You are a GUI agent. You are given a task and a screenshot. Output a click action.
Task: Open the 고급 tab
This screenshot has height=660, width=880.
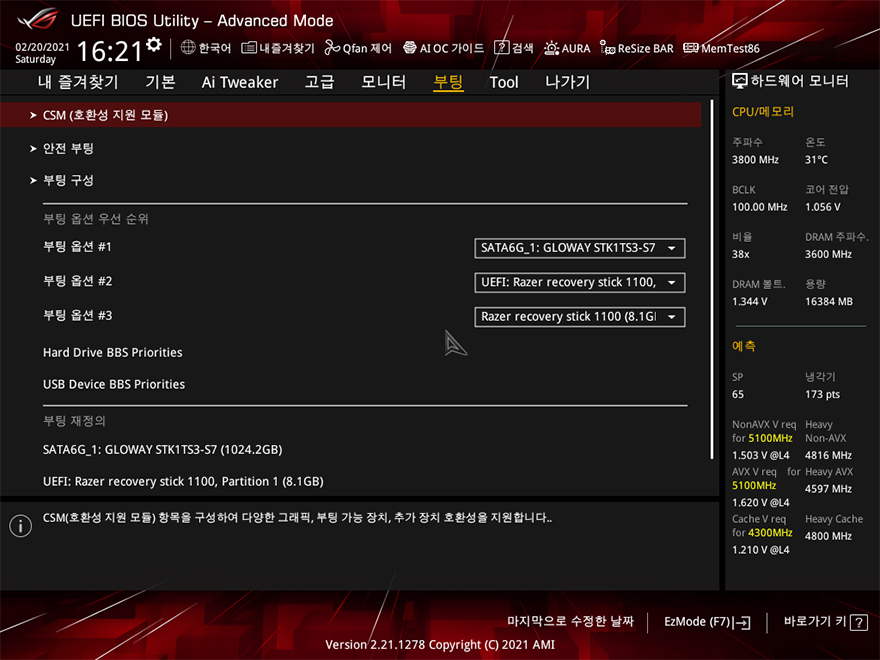pyautogui.click(x=319, y=82)
